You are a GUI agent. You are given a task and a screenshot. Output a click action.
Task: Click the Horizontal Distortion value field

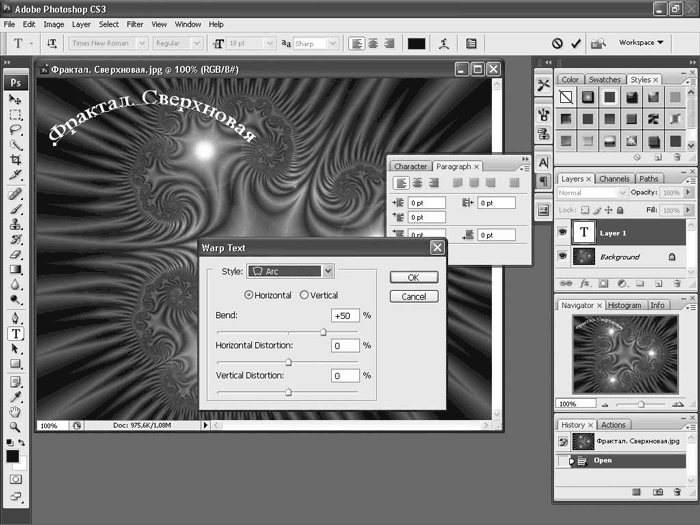(345, 346)
